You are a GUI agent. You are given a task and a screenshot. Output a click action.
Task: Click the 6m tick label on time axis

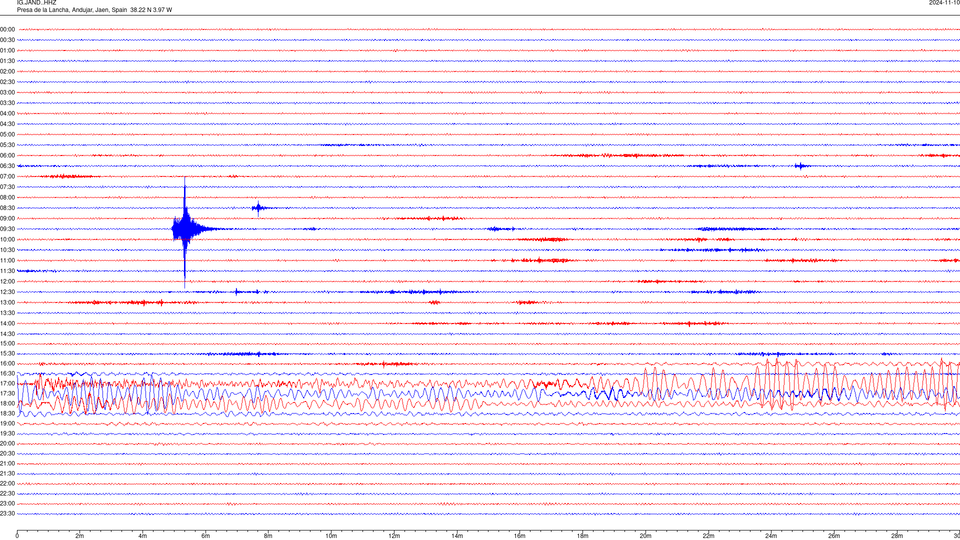pyautogui.click(x=205, y=536)
